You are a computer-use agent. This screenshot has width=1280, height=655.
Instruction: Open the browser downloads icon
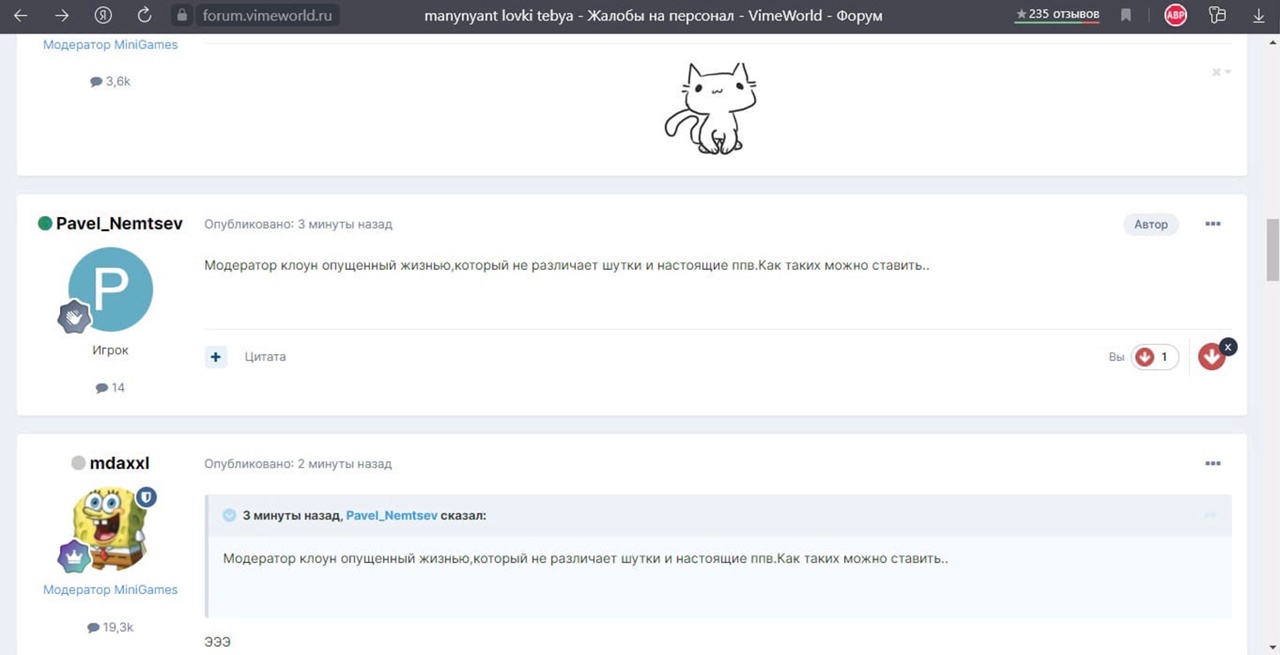(1258, 16)
